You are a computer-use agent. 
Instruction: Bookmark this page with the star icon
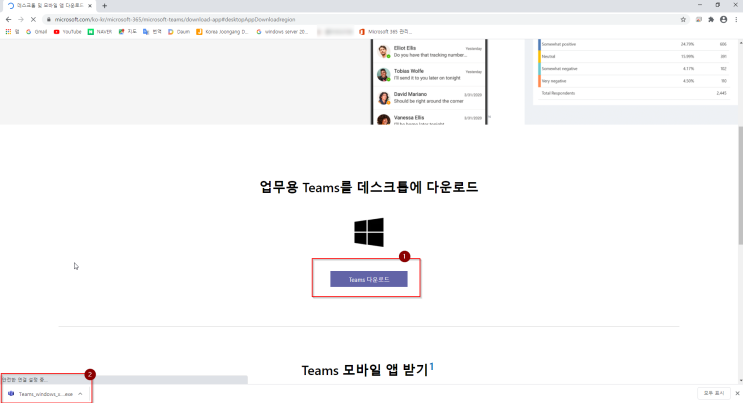pyautogui.click(x=683, y=19)
